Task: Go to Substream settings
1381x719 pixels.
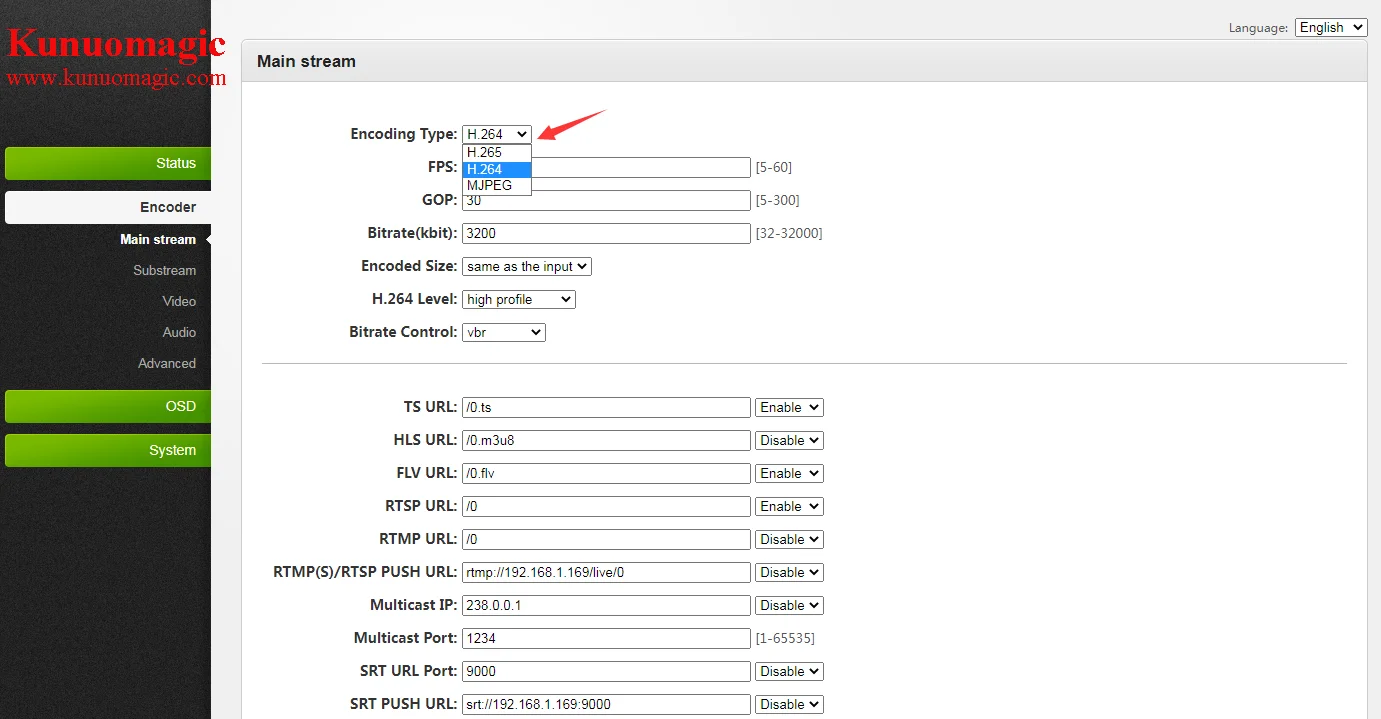Action: pyautogui.click(x=165, y=270)
